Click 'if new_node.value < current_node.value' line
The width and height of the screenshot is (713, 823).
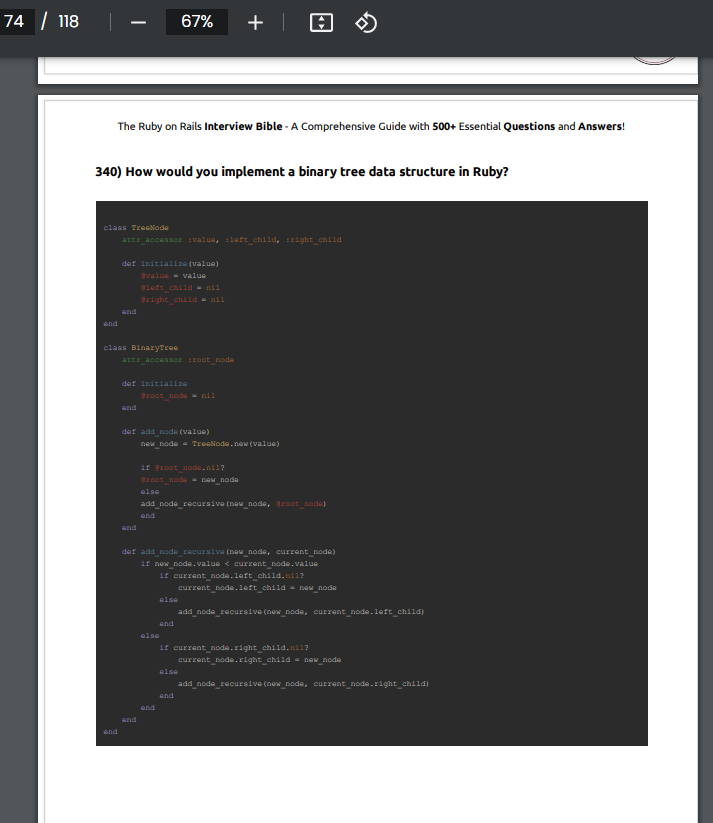(229, 564)
